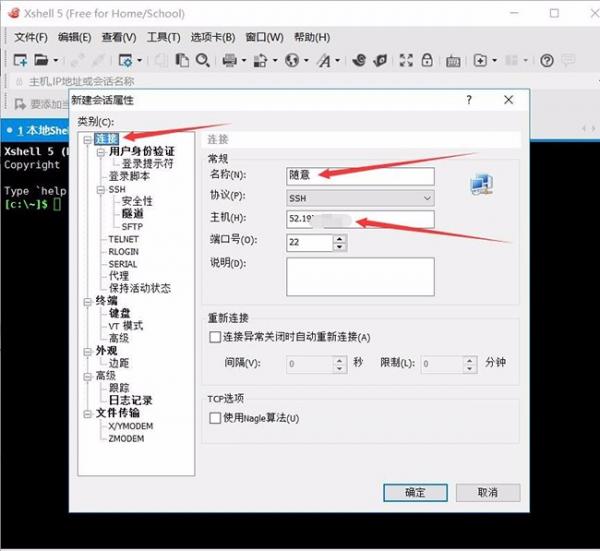Image resolution: width=600 pixels, height=551 pixels.
Task: Enable 连接异常关闭时自动重新连接 checkbox
Action: (x=215, y=337)
